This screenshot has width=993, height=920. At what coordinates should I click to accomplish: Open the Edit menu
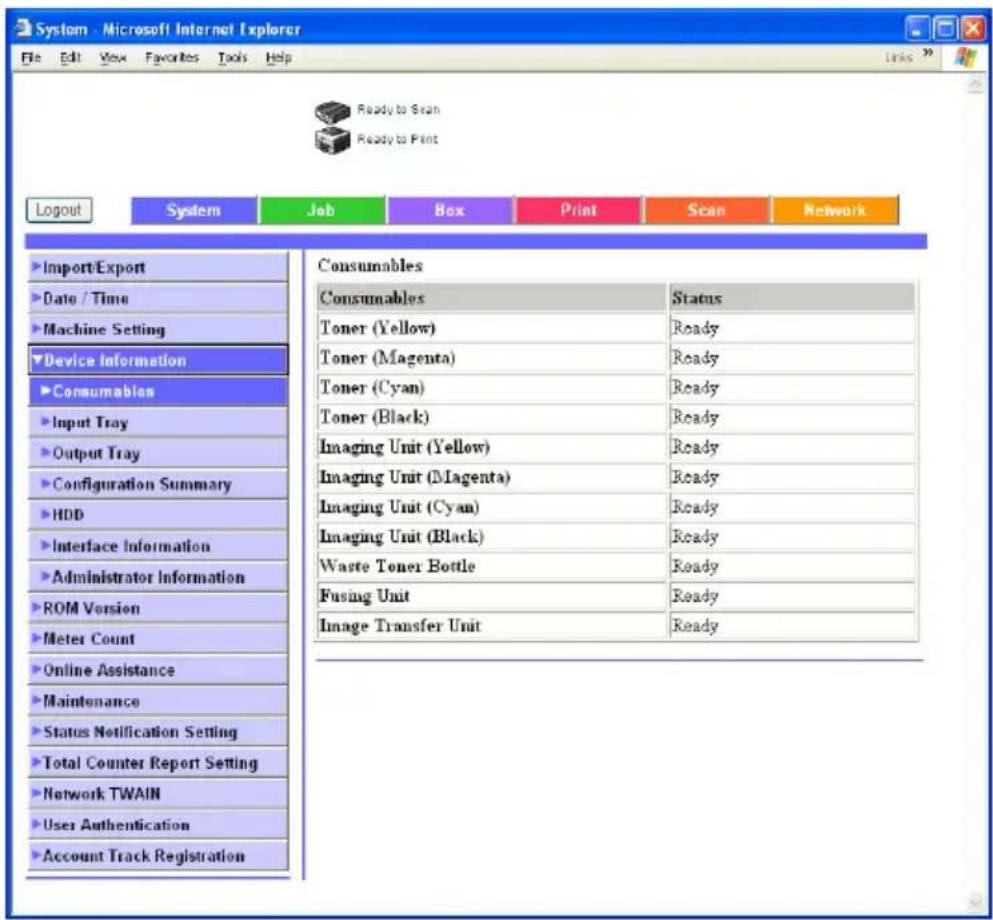point(70,58)
